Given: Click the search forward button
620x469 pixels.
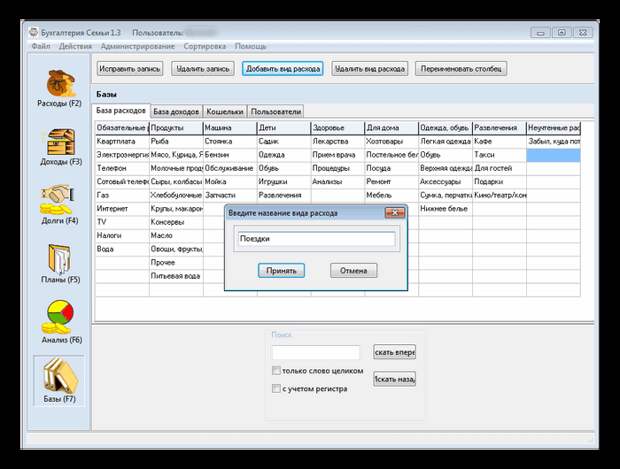Looking at the screenshot, I should (394, 352).
